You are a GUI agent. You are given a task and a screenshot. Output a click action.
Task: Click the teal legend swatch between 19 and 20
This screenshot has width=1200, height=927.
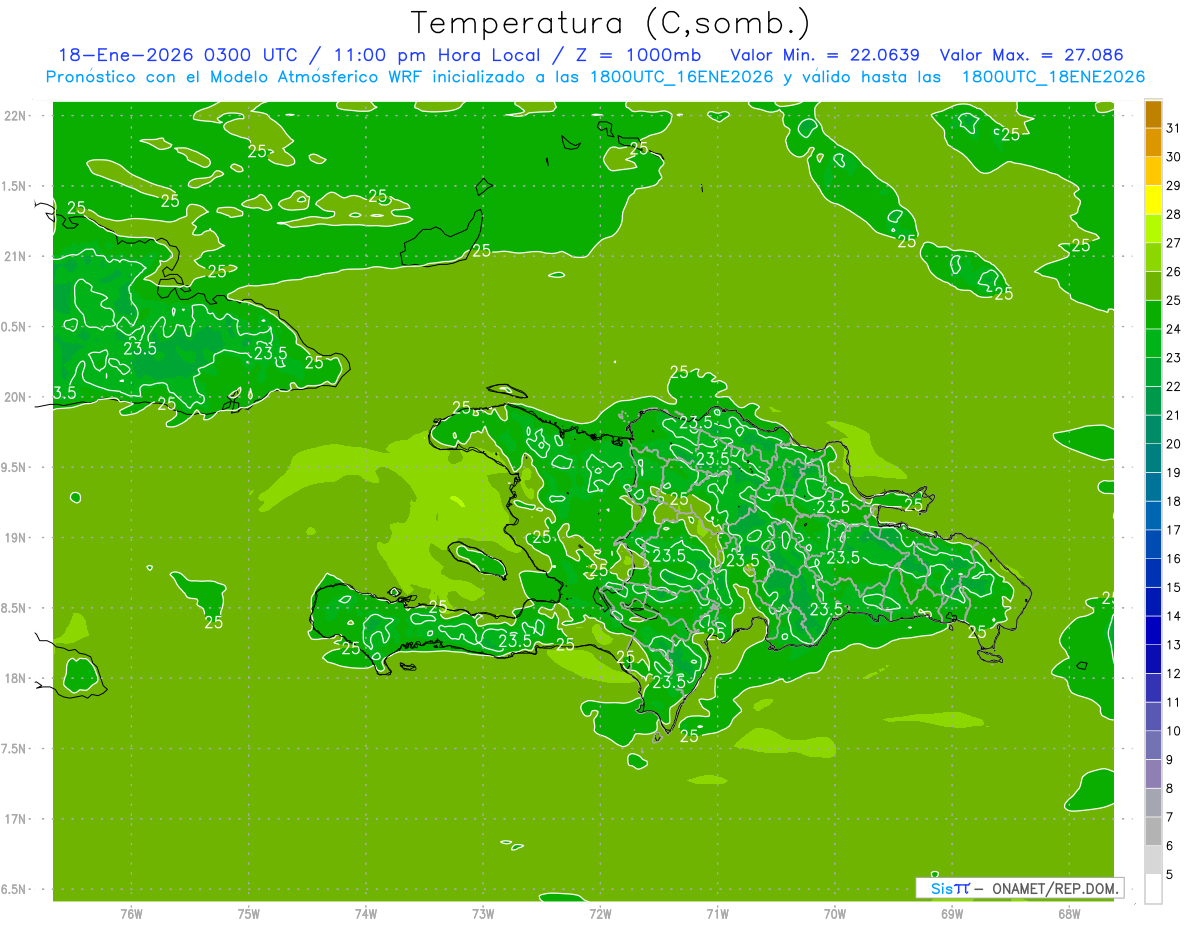tap(1153, 459)
